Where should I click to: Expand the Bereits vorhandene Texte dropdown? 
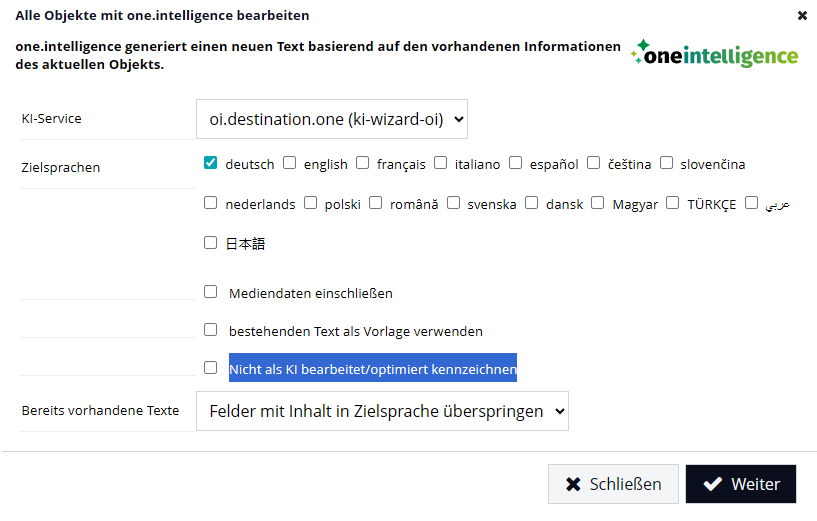[382, 411]
